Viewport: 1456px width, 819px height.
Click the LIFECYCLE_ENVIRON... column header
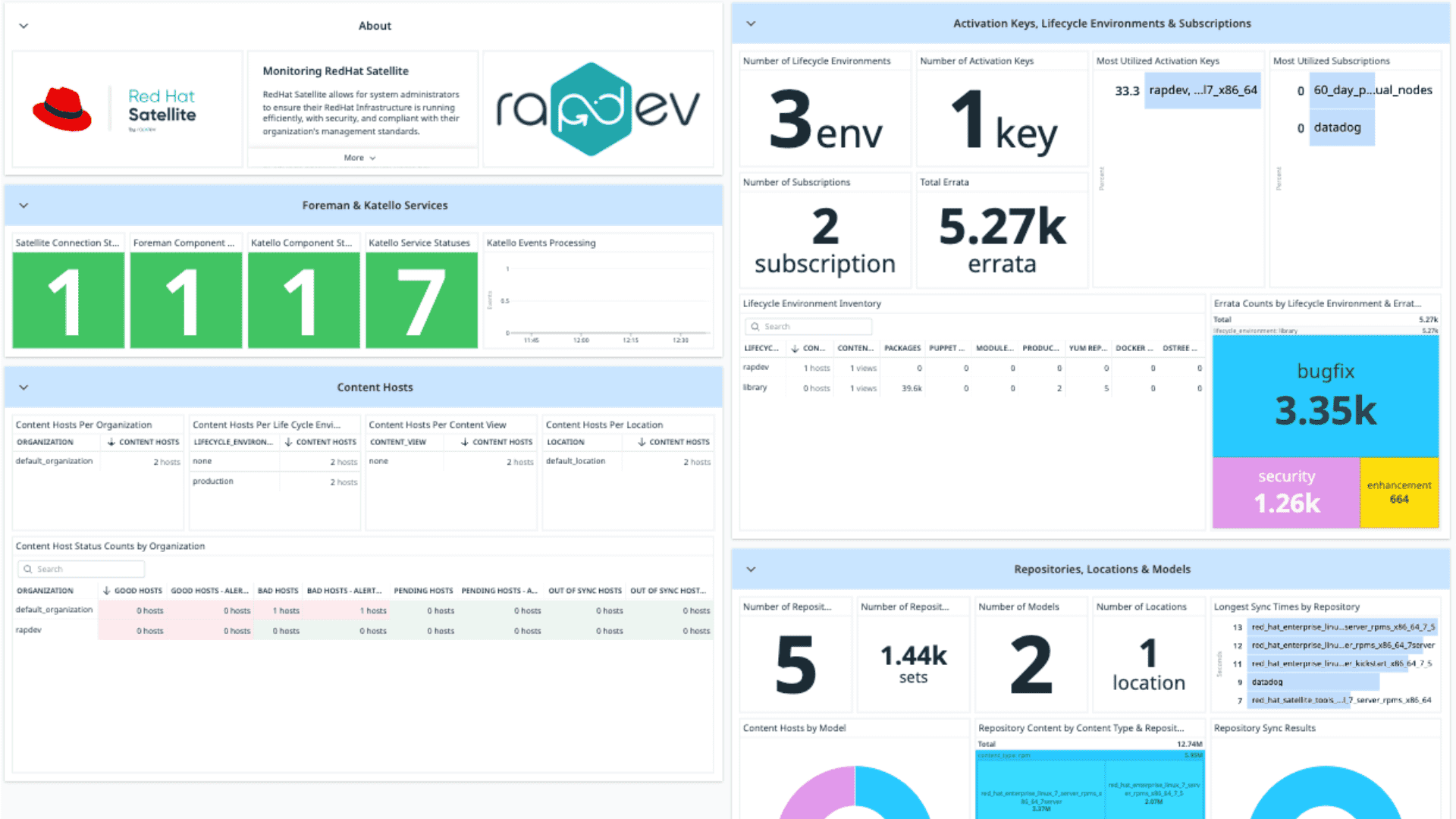tap(233, 442)
